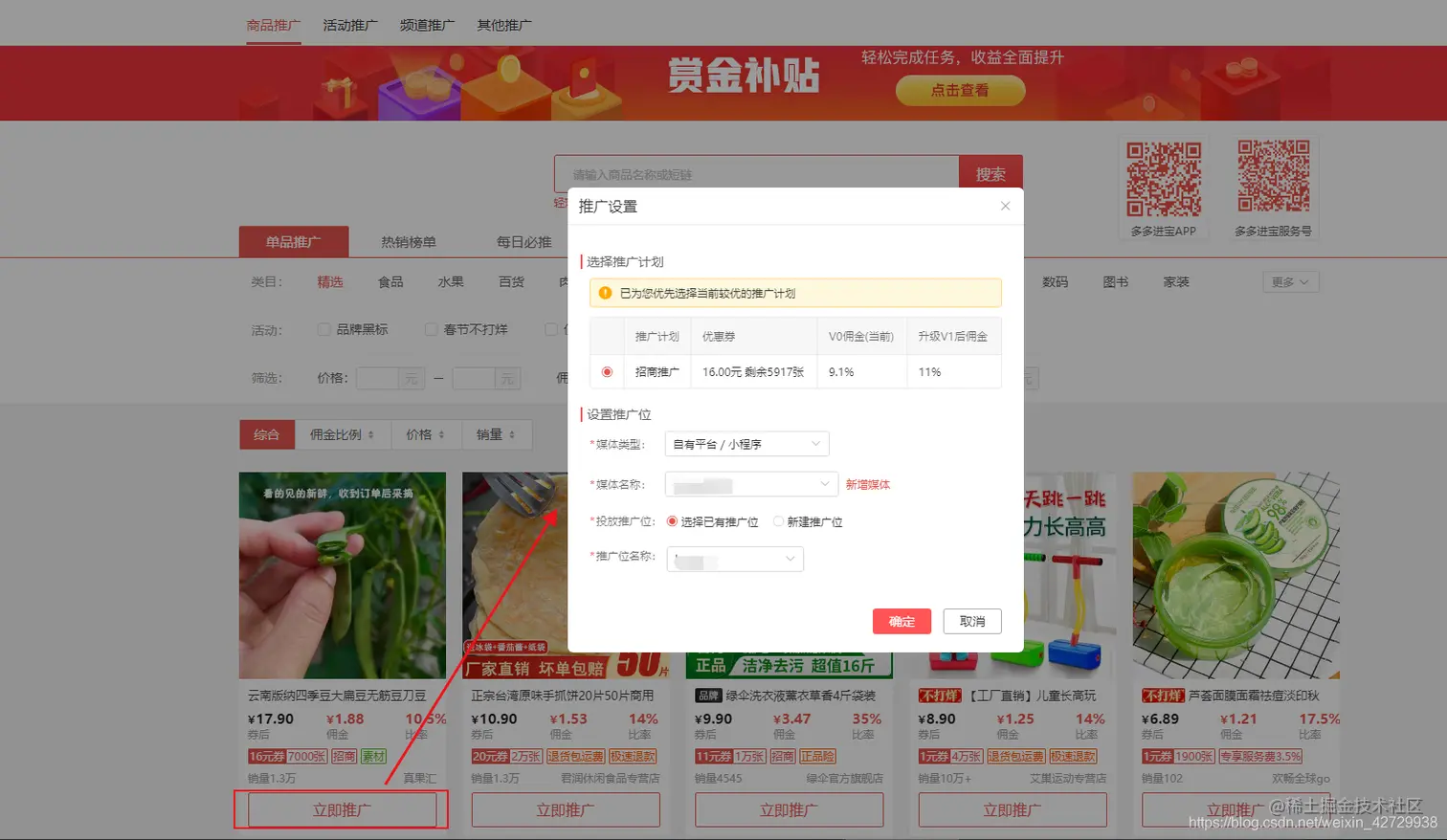The height and width of the screenshot is (840, 1447).
Task: Open the 推广位名称 dropdown
Action: tap(735, 559)
